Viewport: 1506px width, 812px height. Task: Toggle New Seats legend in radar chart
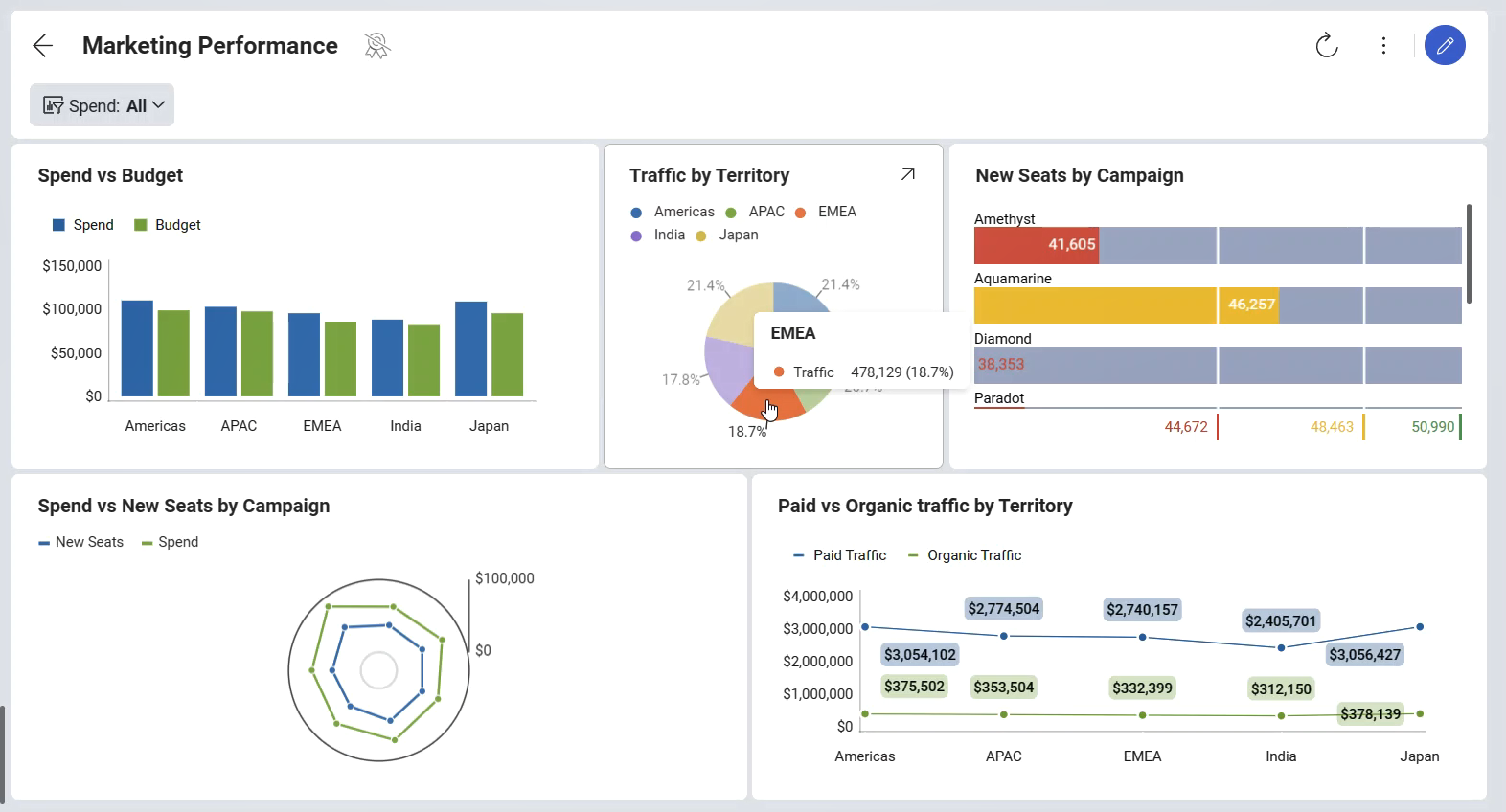tap(81, 542)
